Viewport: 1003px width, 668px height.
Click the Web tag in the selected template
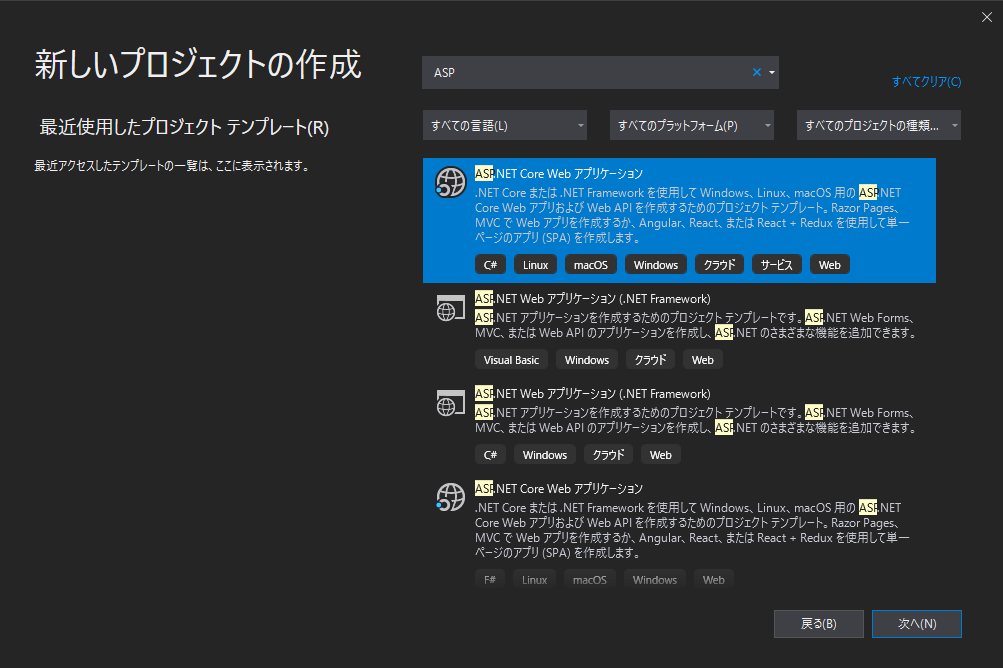[830, 265]
